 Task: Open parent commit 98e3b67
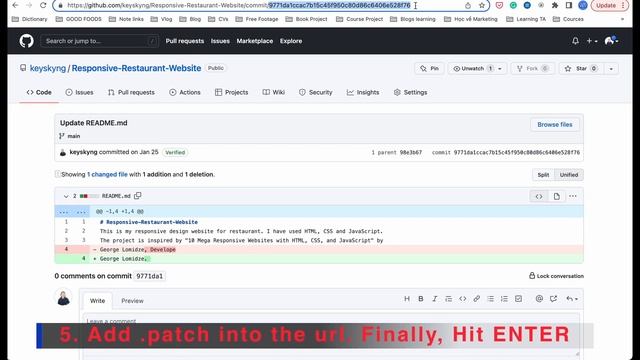(410, 152)
